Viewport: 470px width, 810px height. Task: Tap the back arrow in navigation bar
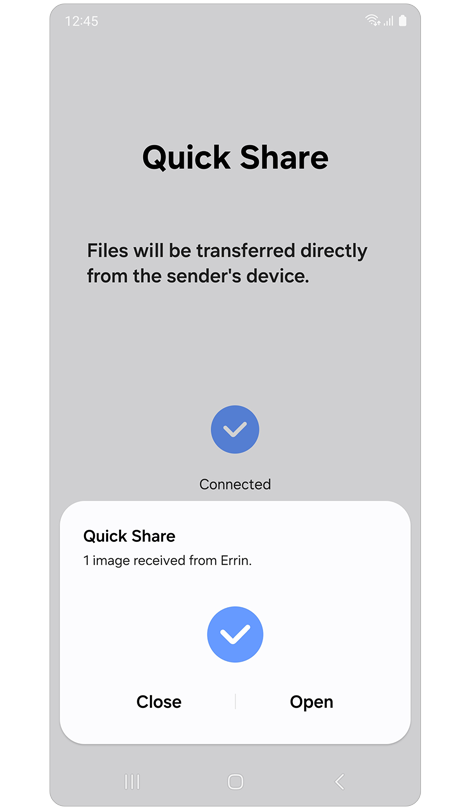(339, 782)
